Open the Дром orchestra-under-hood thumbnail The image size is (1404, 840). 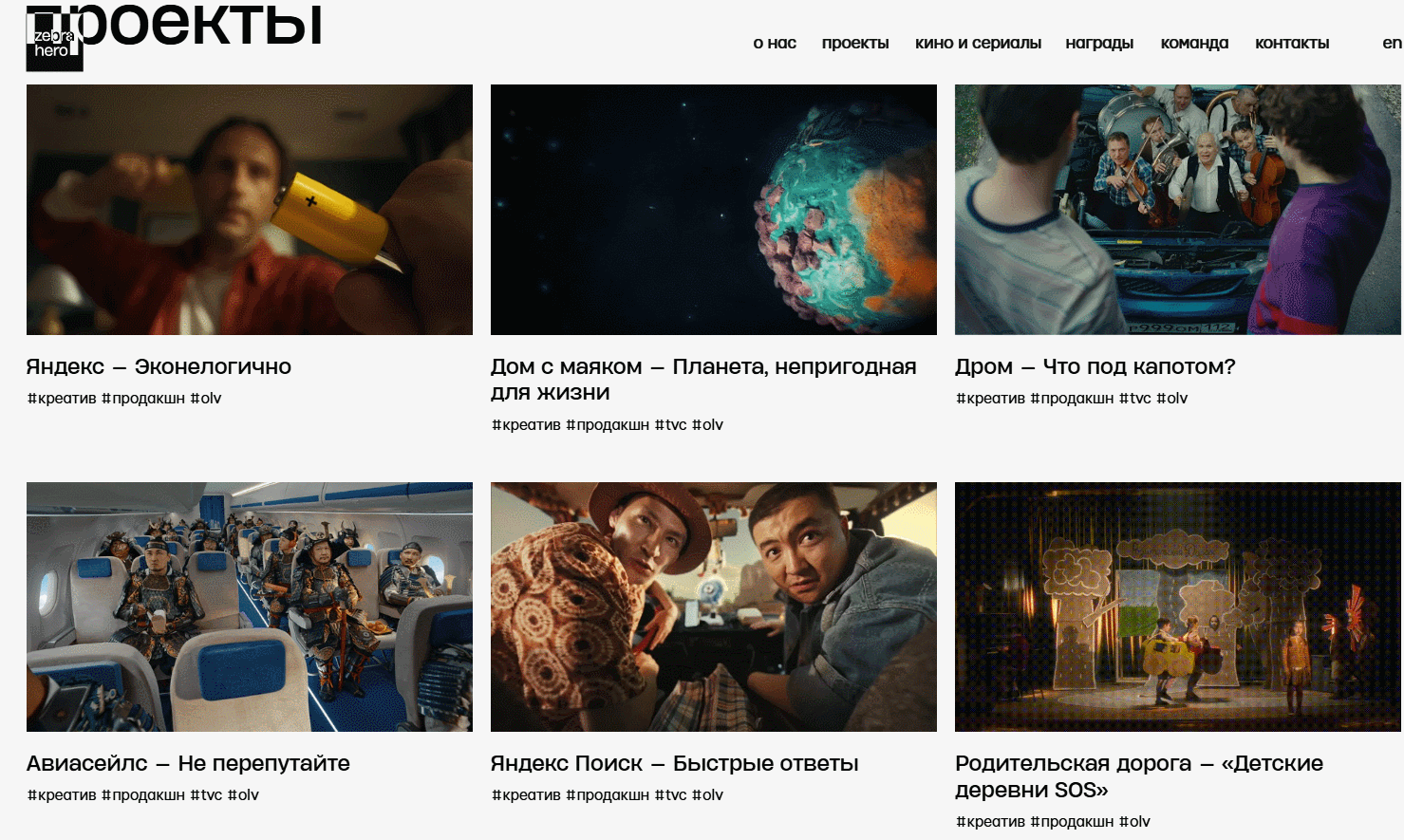(x=1178, y=210)
